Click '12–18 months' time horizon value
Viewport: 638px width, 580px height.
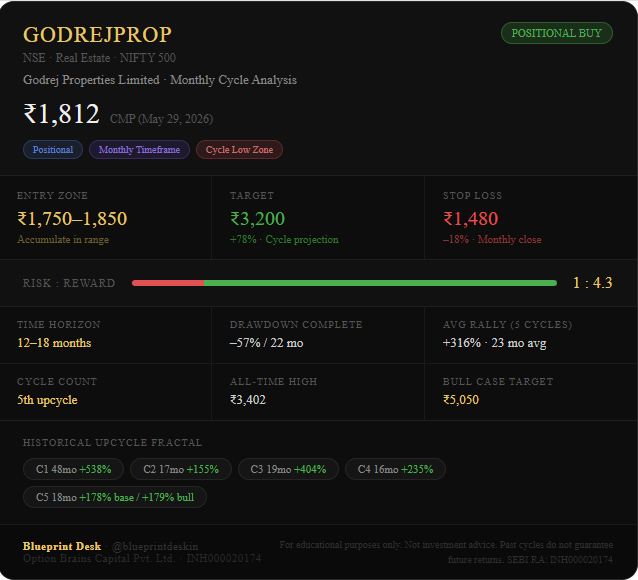[54, 343]
